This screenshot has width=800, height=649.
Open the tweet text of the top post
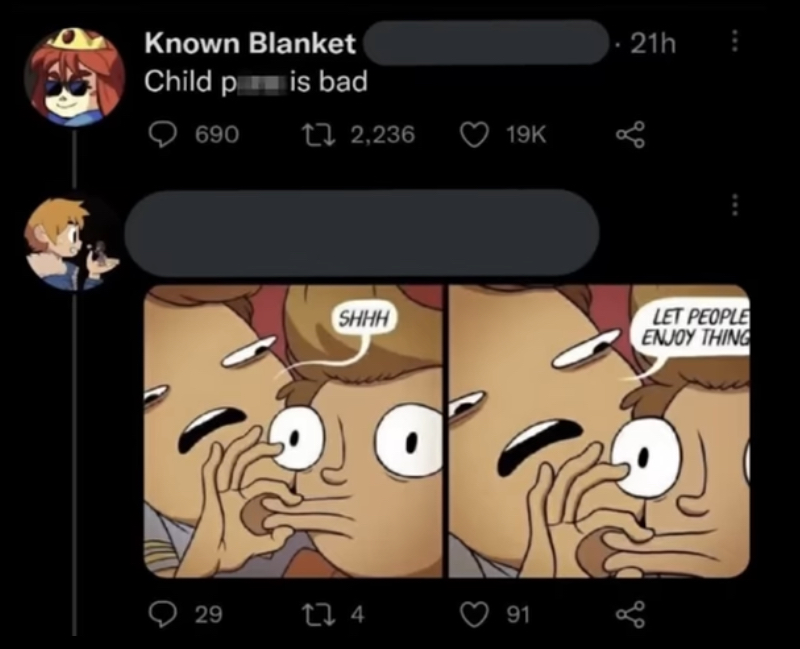[256, 82]
